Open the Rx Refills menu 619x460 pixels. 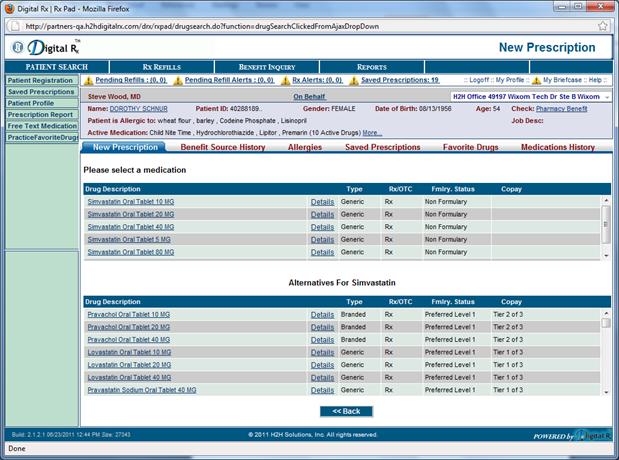click(x=161, y=67)
